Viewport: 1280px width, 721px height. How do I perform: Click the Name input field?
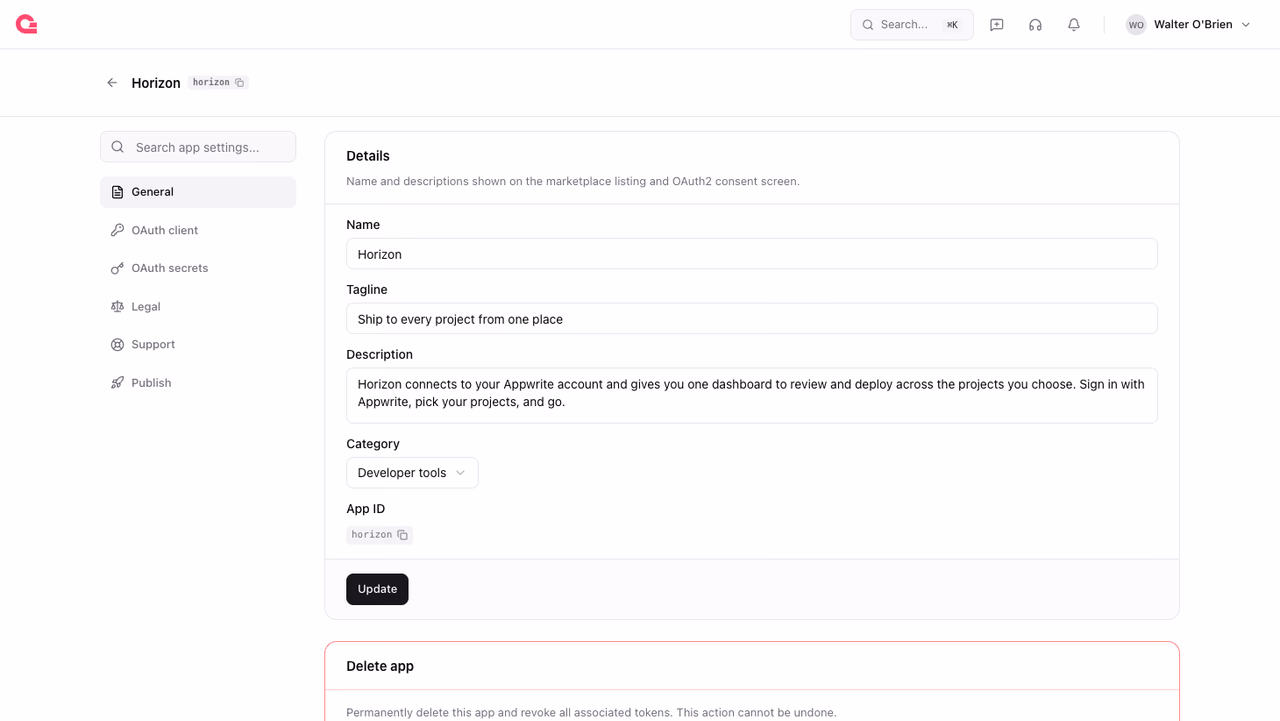click(x=752, y=254)
